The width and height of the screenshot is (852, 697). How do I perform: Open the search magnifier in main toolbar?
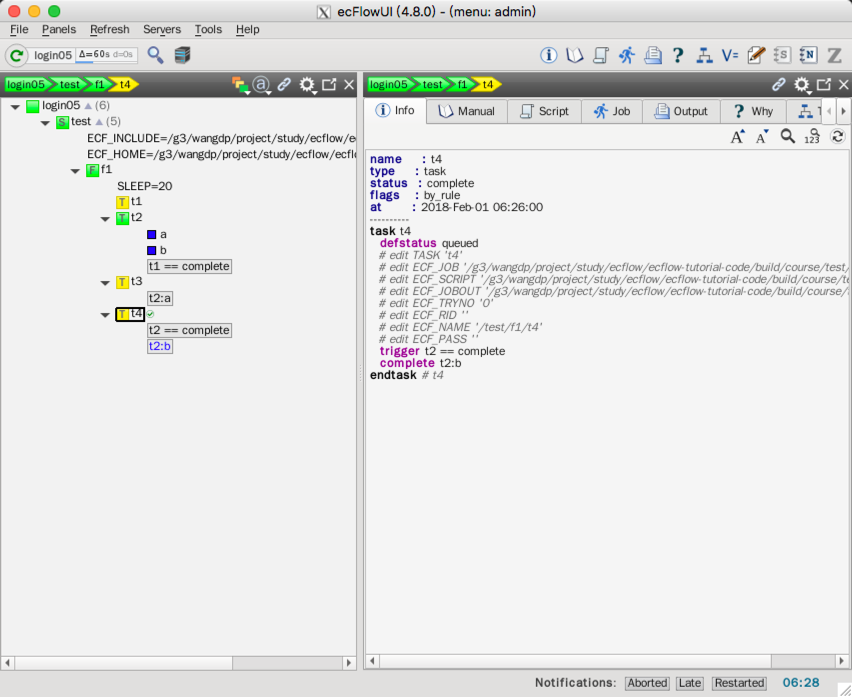click(x=156, y=55)
